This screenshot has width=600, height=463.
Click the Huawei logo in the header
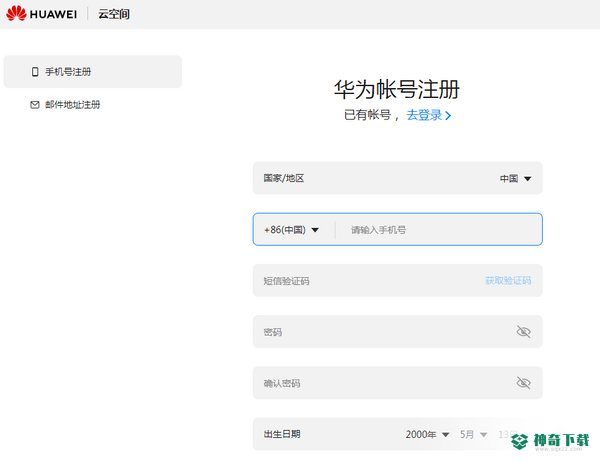(x=41, y=14)
